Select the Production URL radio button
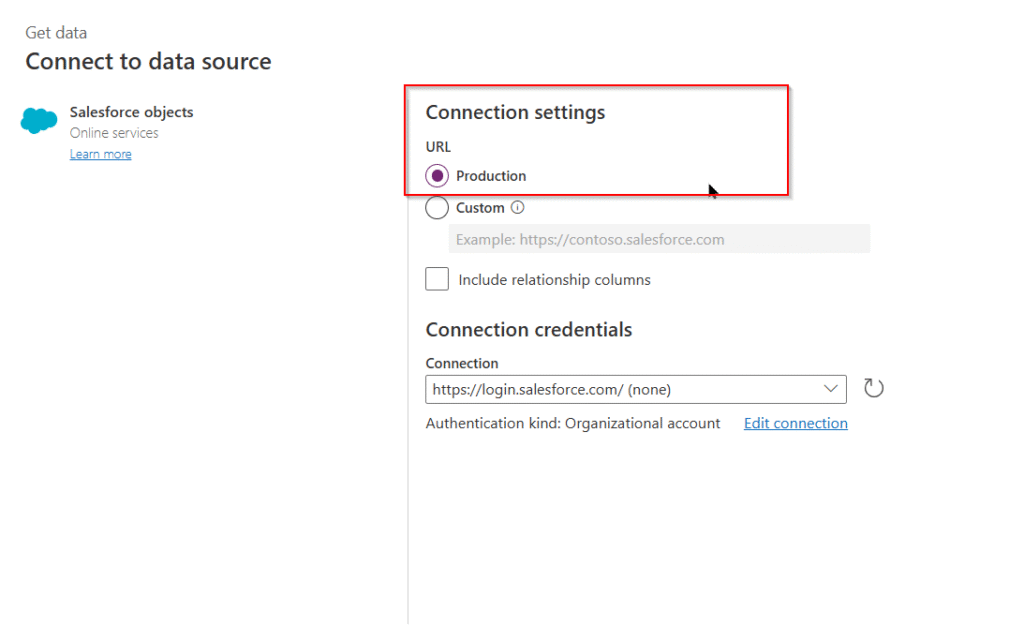 [x=437, y=176]
